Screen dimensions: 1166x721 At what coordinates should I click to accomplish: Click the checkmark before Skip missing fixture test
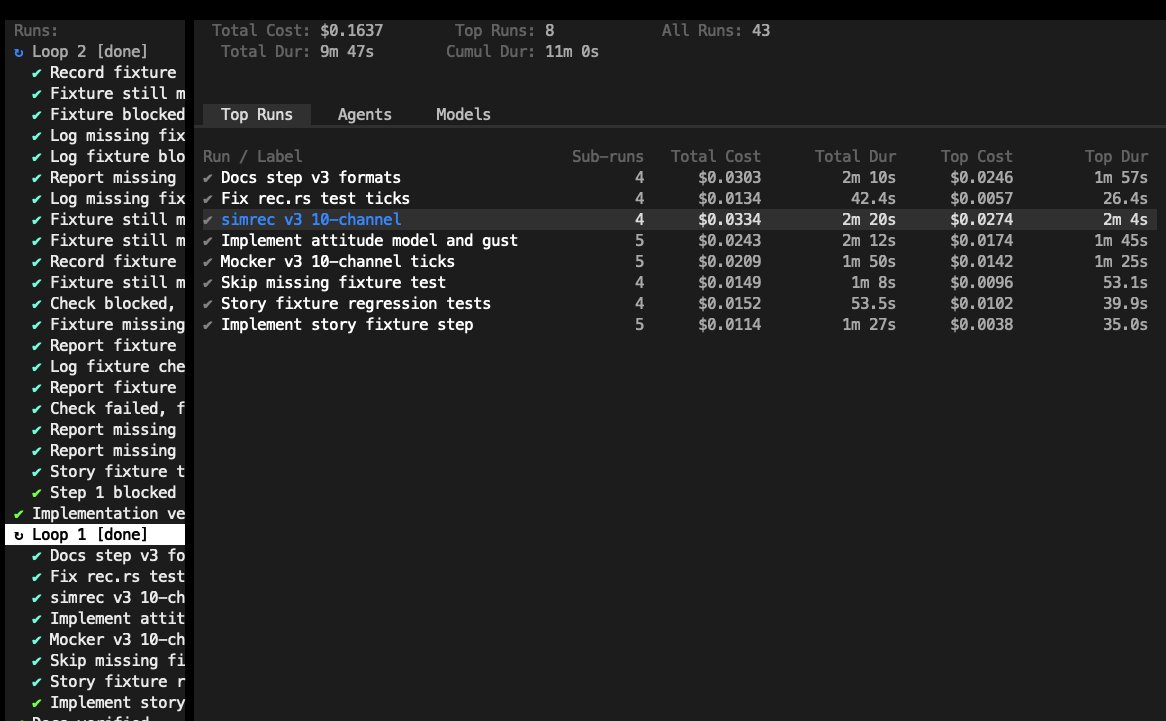[207, 283]
